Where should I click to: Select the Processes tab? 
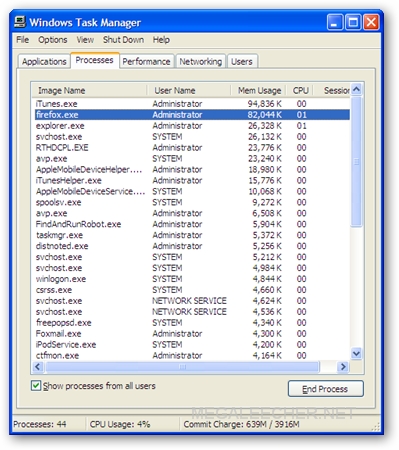coord(95,60)
